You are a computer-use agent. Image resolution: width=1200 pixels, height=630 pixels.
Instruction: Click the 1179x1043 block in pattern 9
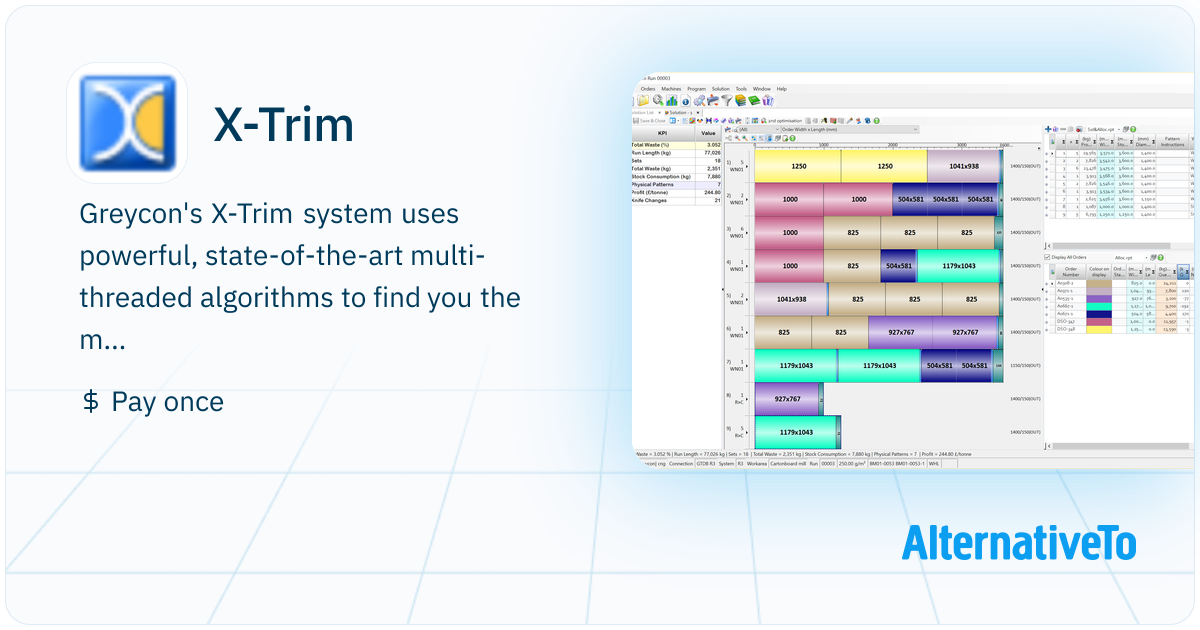coord(795,432)
